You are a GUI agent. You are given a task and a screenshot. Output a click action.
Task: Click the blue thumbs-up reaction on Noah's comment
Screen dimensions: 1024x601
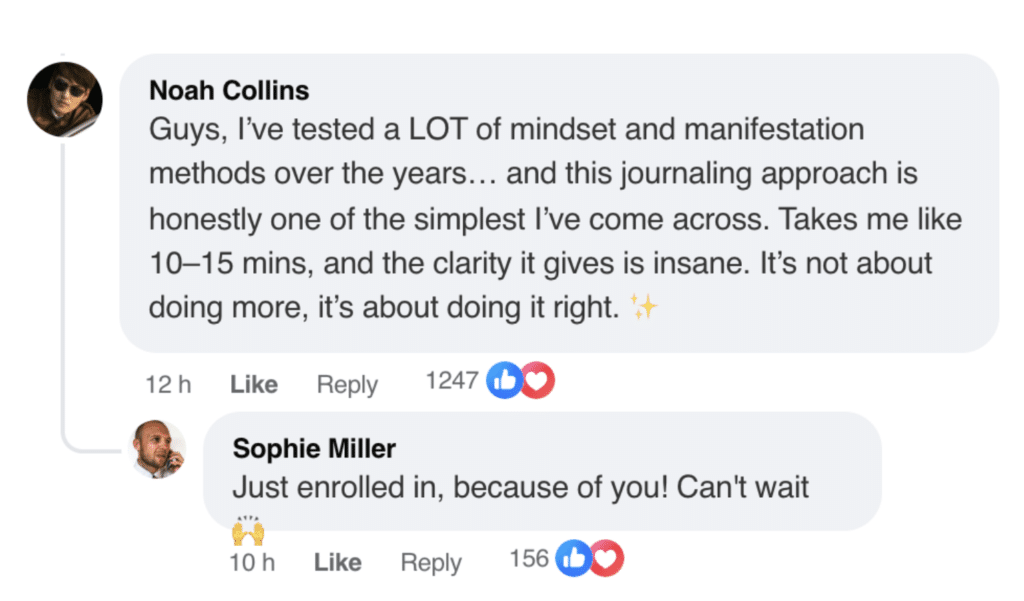tap(504, 380)
